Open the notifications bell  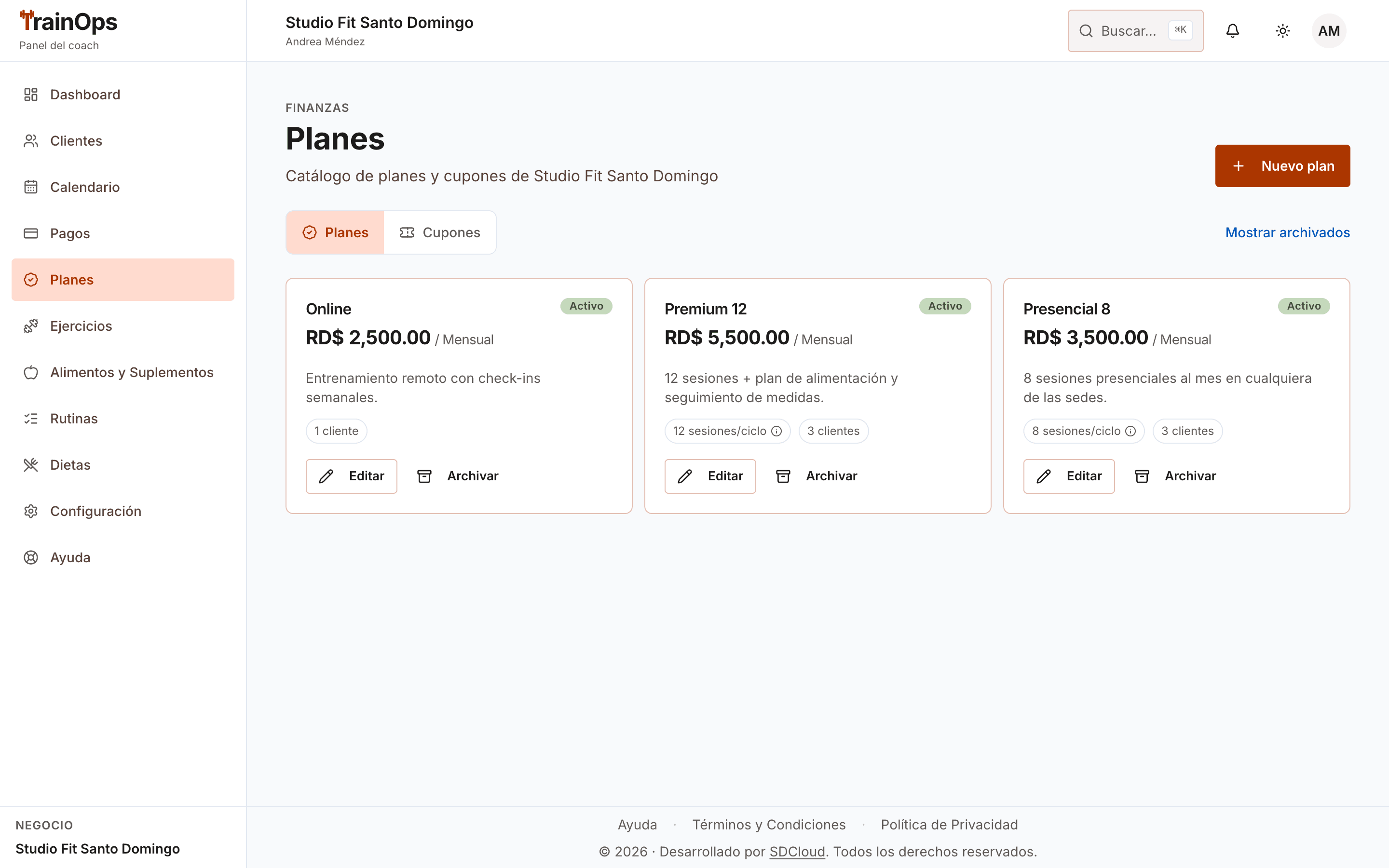tap(1232, 31)
